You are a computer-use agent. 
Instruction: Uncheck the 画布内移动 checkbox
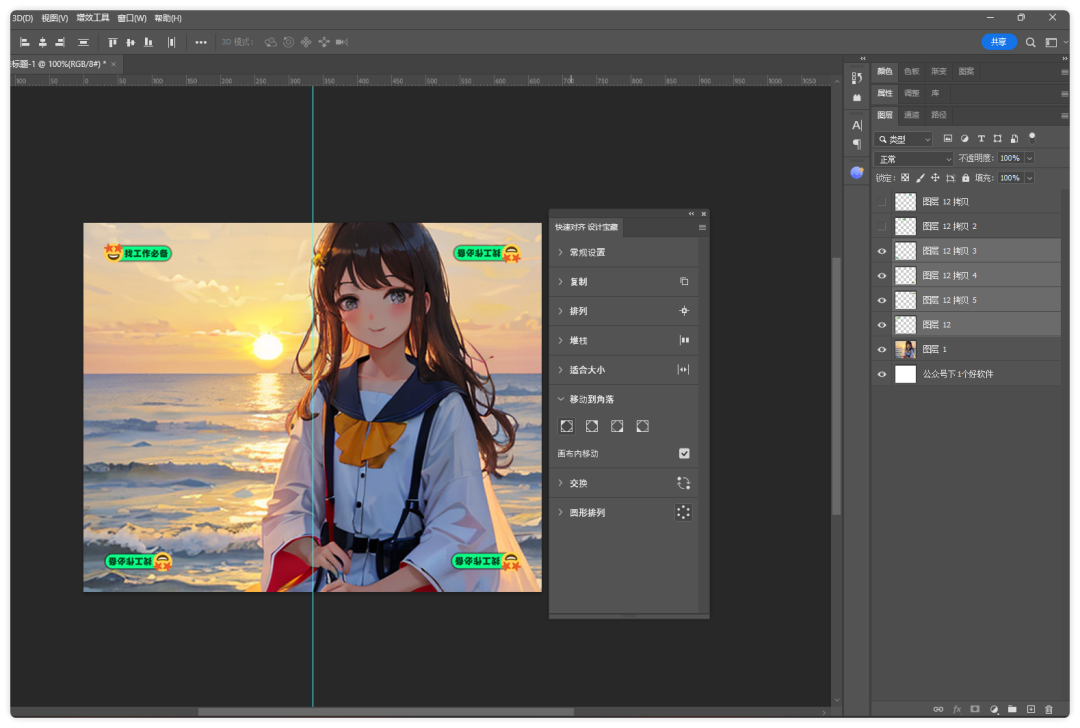point(684,453)
